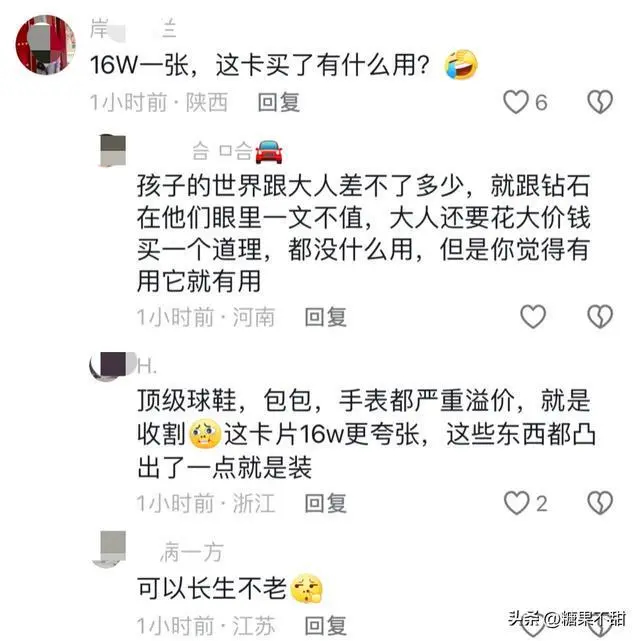Tap 回复 under the 河南 comment

pyautogui.click(x=326, y=317)
